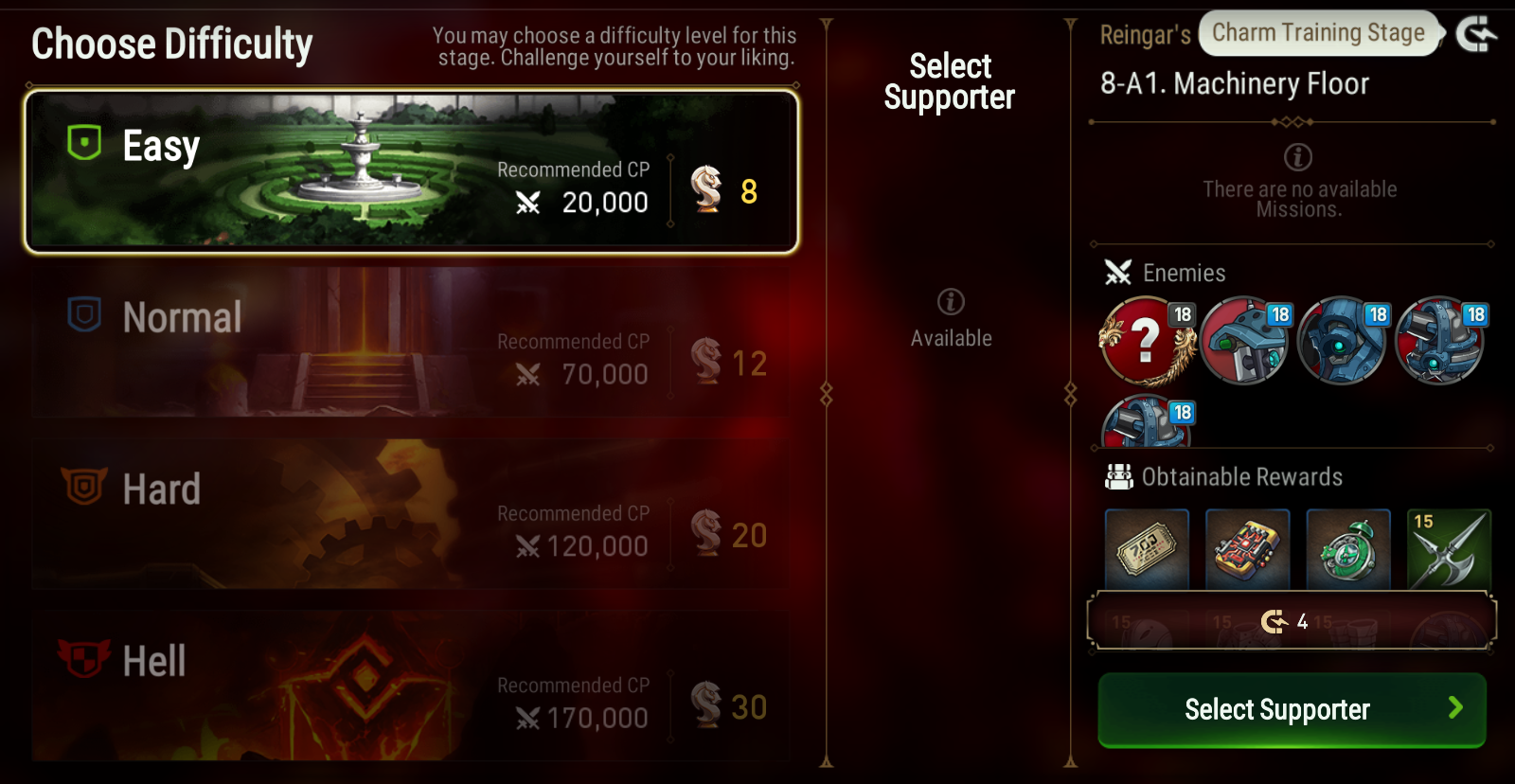
Task: Open the Charm Training Stage tab label
Action: pyautogui.click(x=1318, y=33)
